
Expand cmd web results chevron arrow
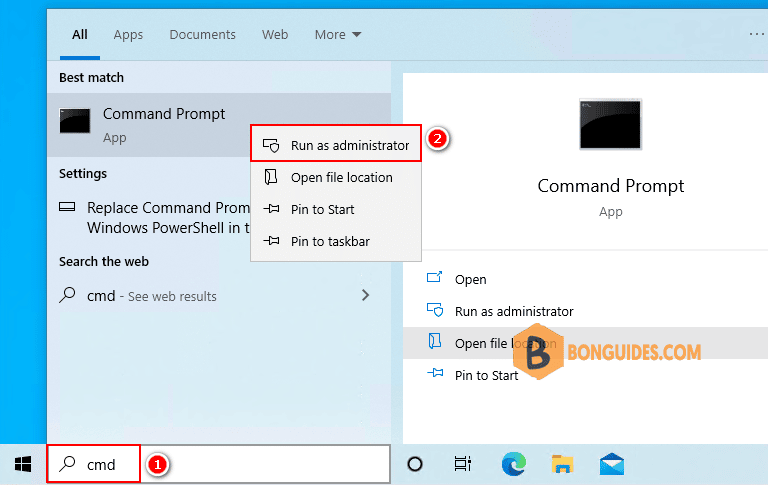click(365, 295)
